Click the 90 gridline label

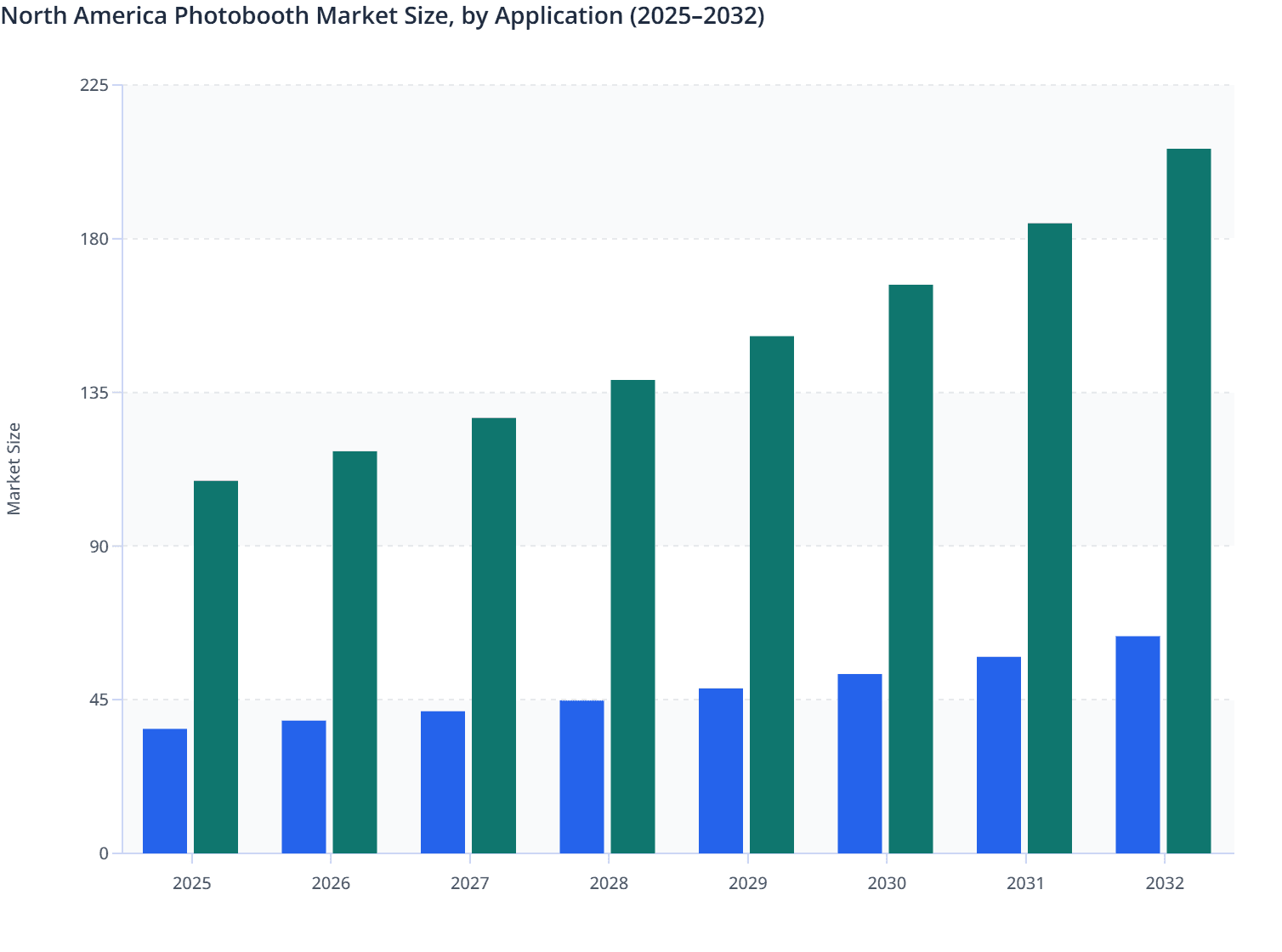[x=101, y=548]
